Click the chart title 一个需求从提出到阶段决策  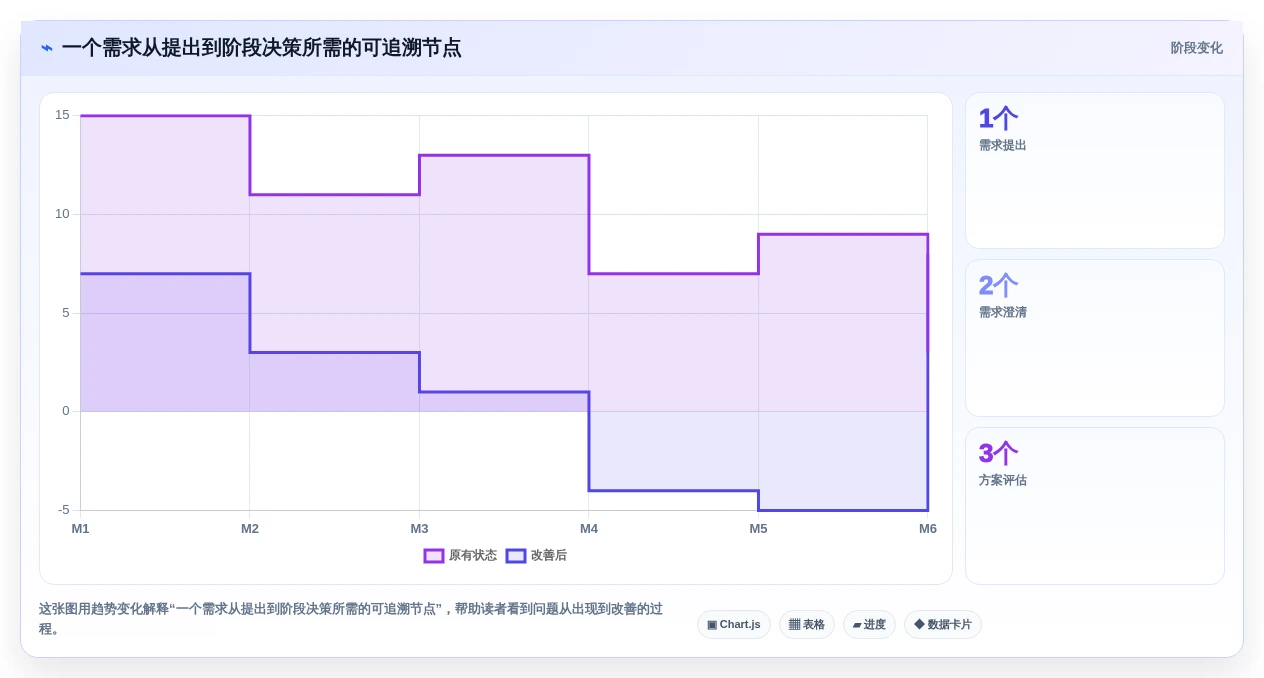point(261,48)
